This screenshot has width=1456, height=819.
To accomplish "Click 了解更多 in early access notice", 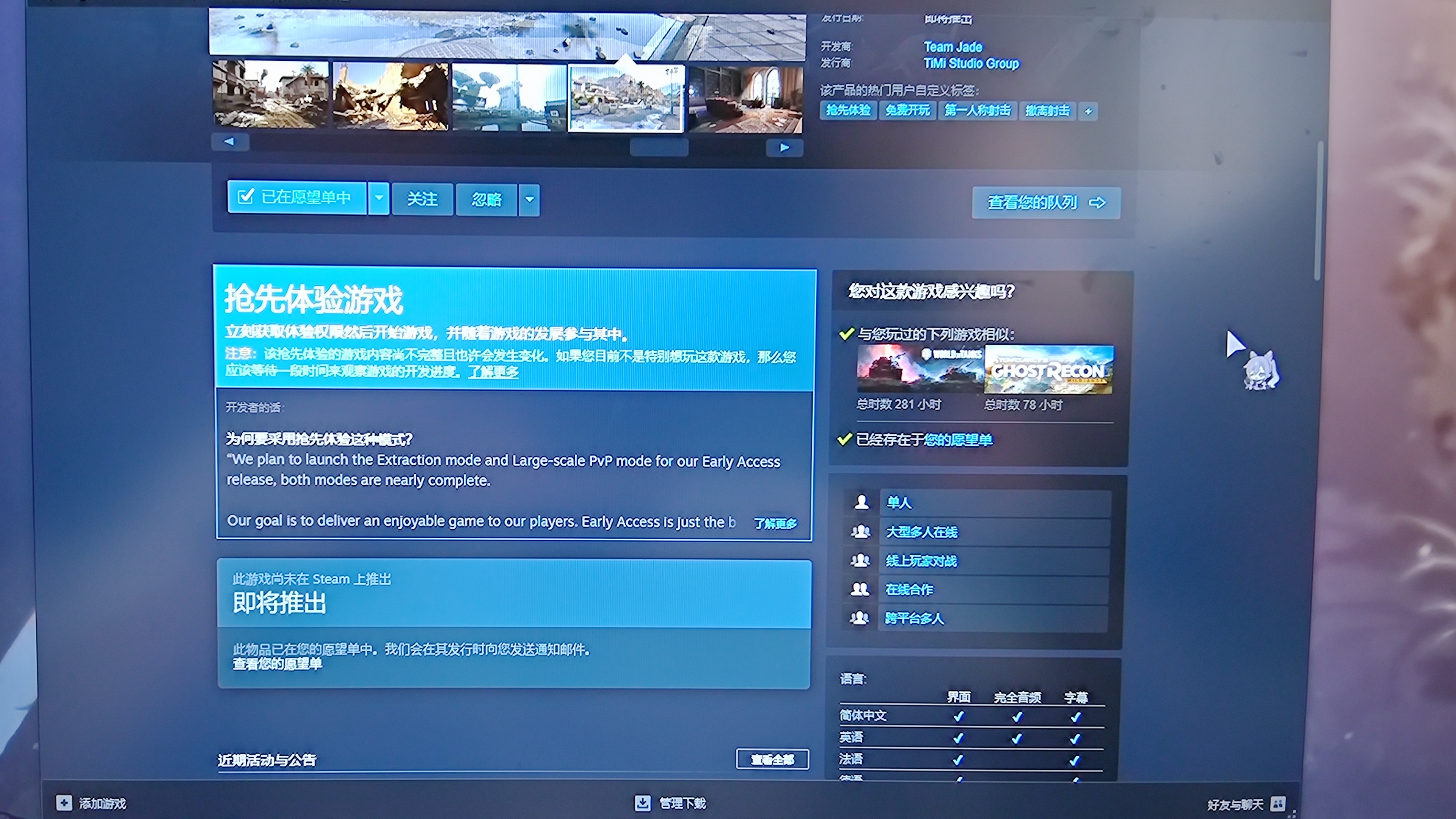I will 493,372.
